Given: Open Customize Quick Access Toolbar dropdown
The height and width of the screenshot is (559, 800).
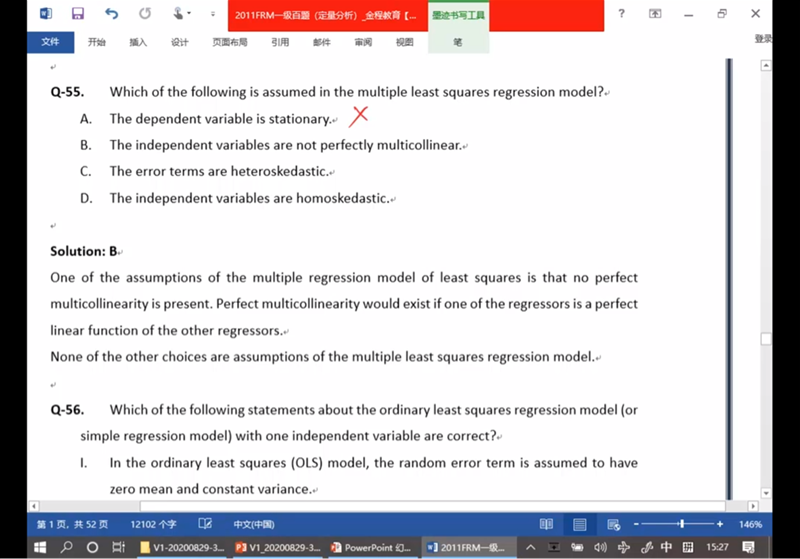Looking at the screenshot, I should tap(213, 14).
